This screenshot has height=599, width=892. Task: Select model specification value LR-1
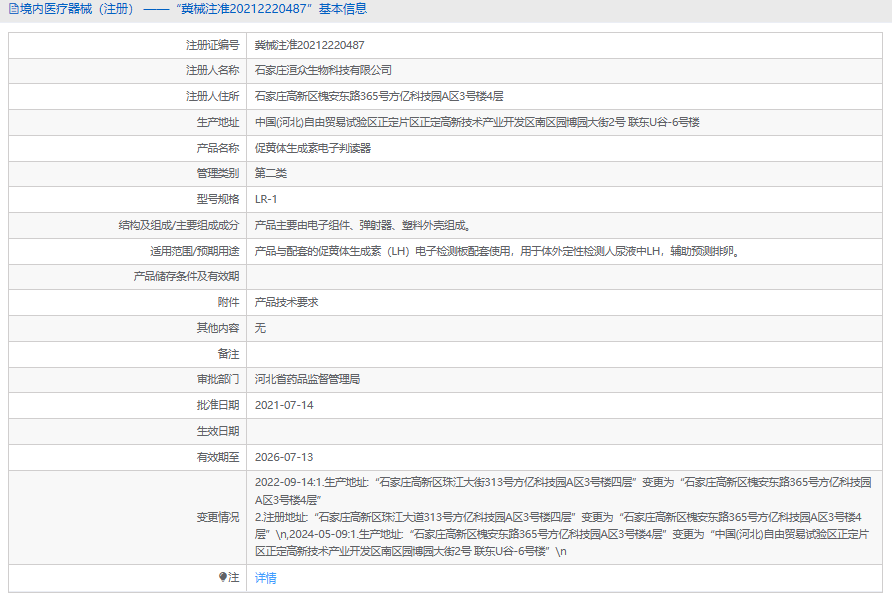click(x=266, y=199)
